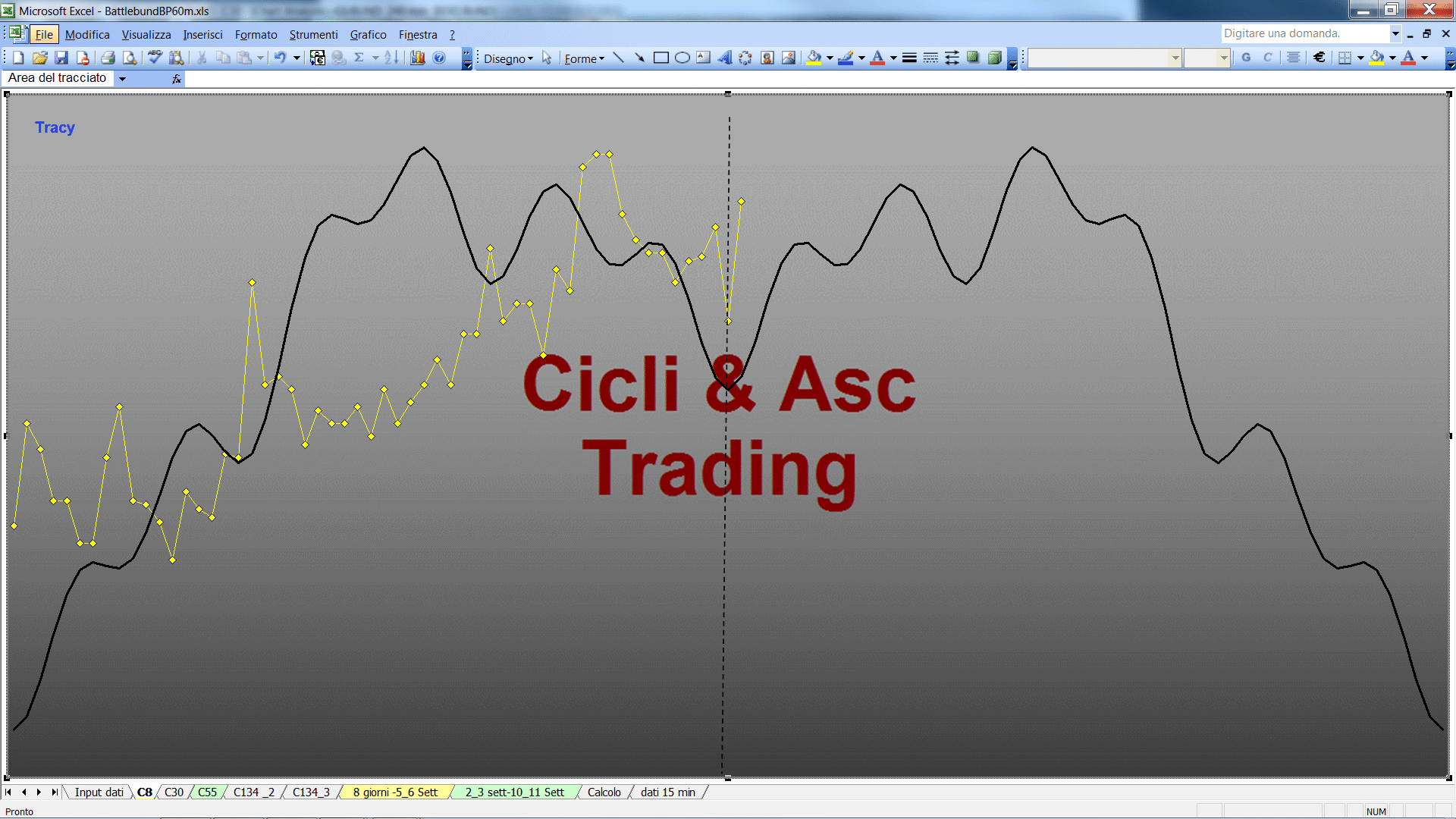Go to last sheet navigation arrow

(x=54, y=792)
